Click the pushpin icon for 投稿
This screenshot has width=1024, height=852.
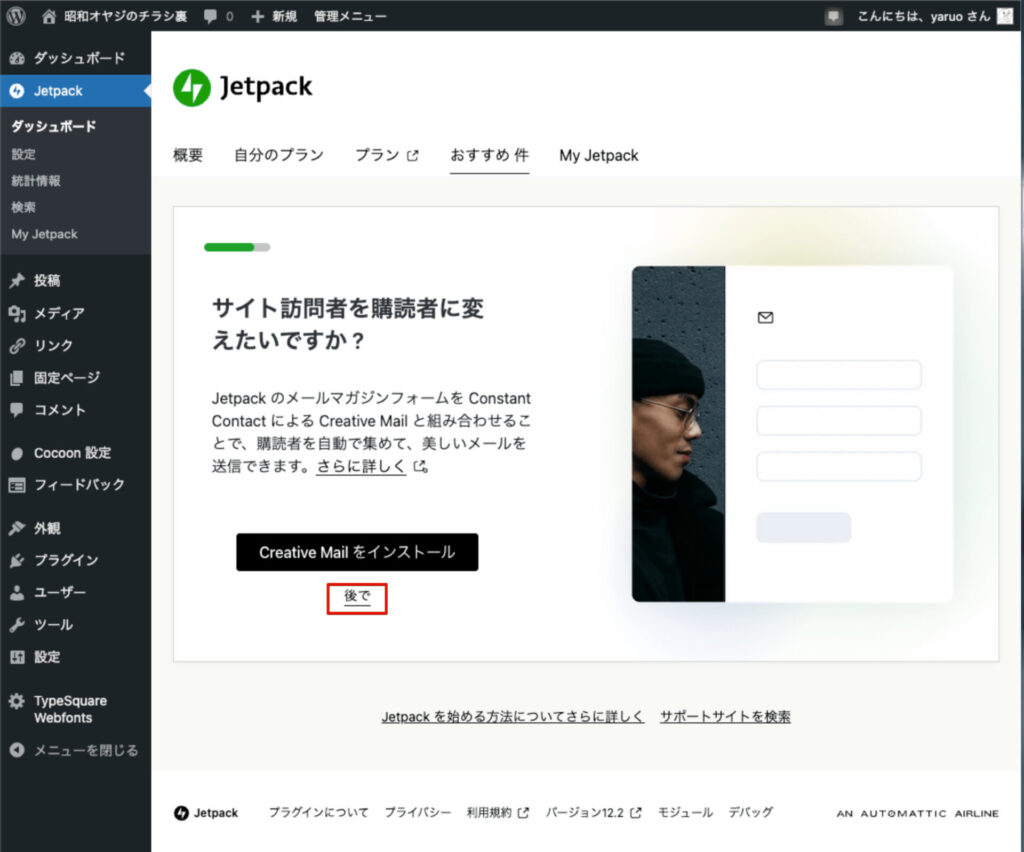click(x=17, y=281)
